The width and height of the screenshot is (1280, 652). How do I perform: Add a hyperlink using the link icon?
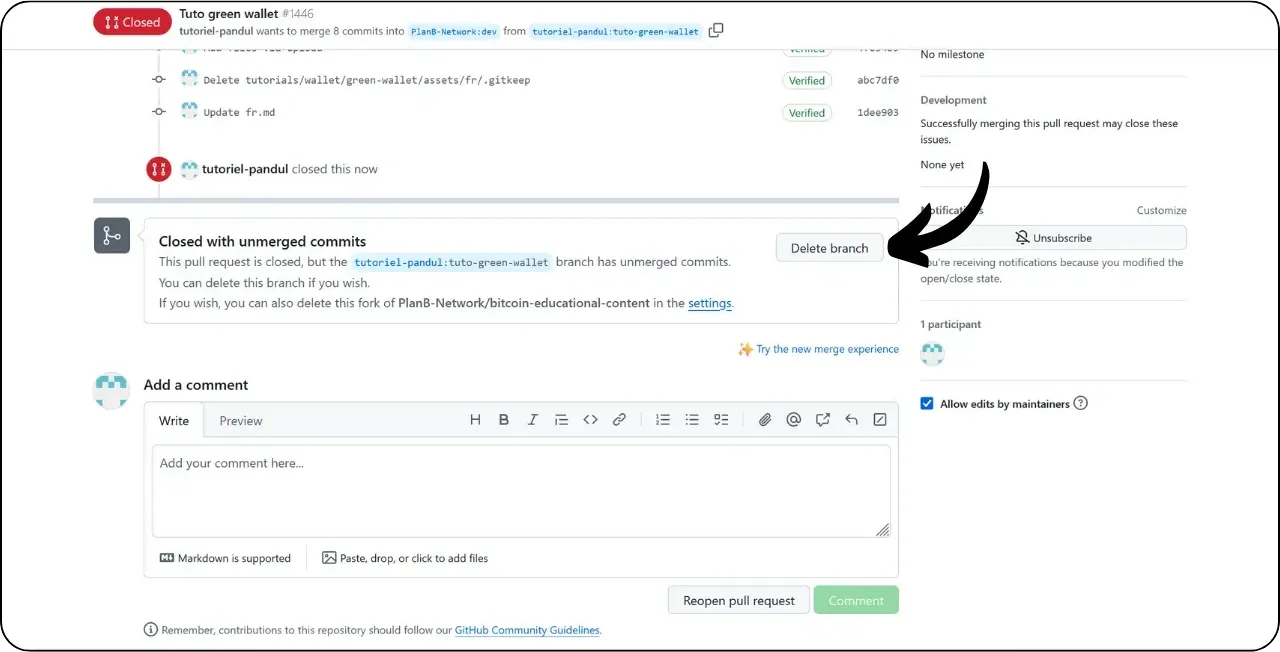619,419
